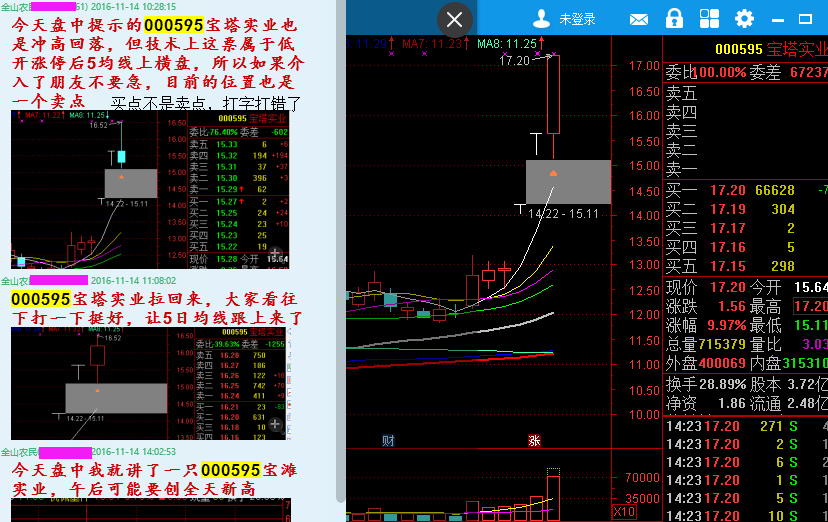Select the 买二 bid price 17.19
The height and width of the screenshot is (522, 828).
728,210
